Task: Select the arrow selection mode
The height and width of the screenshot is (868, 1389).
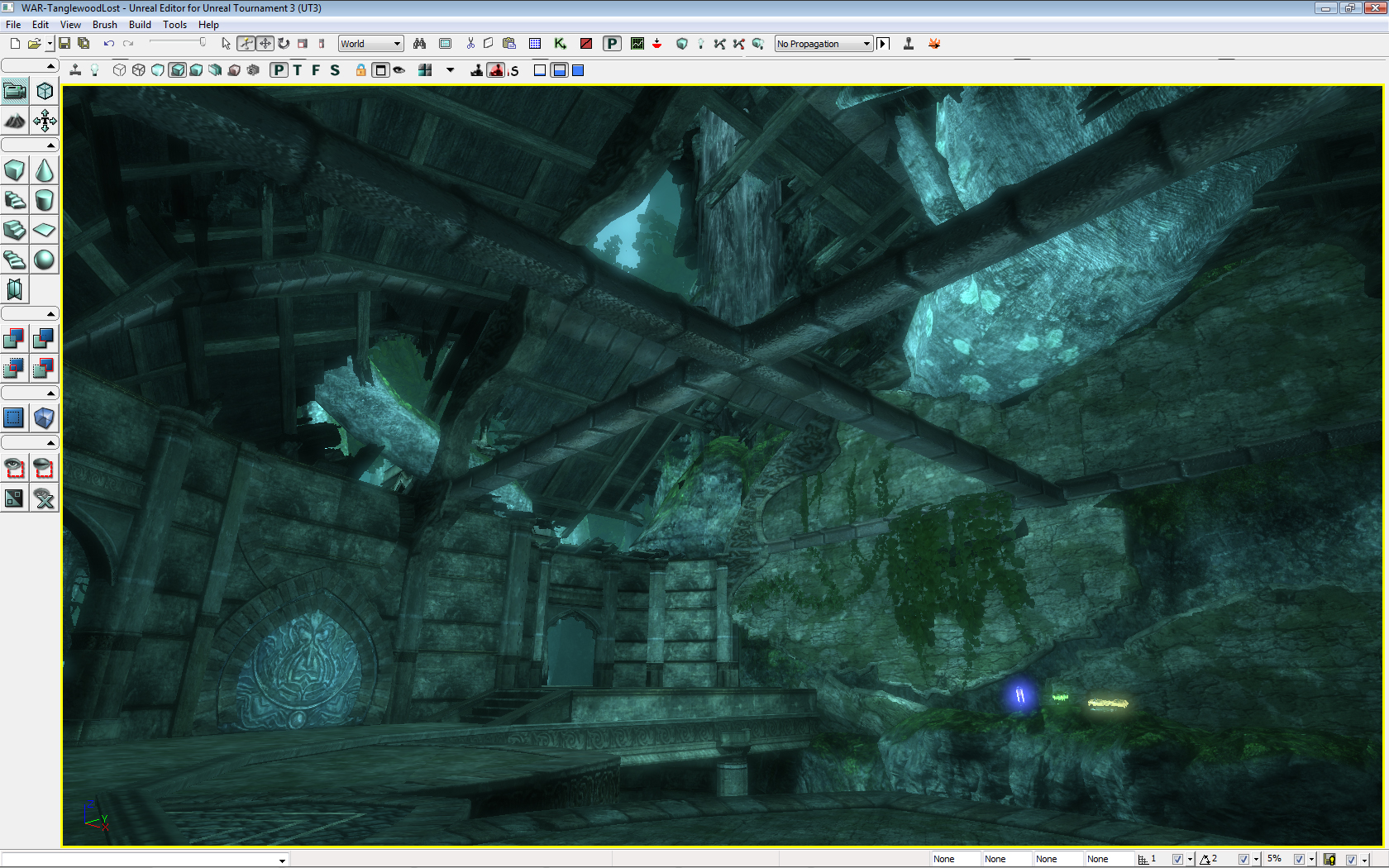Action: pyautogui.click(x=226, y=44)
